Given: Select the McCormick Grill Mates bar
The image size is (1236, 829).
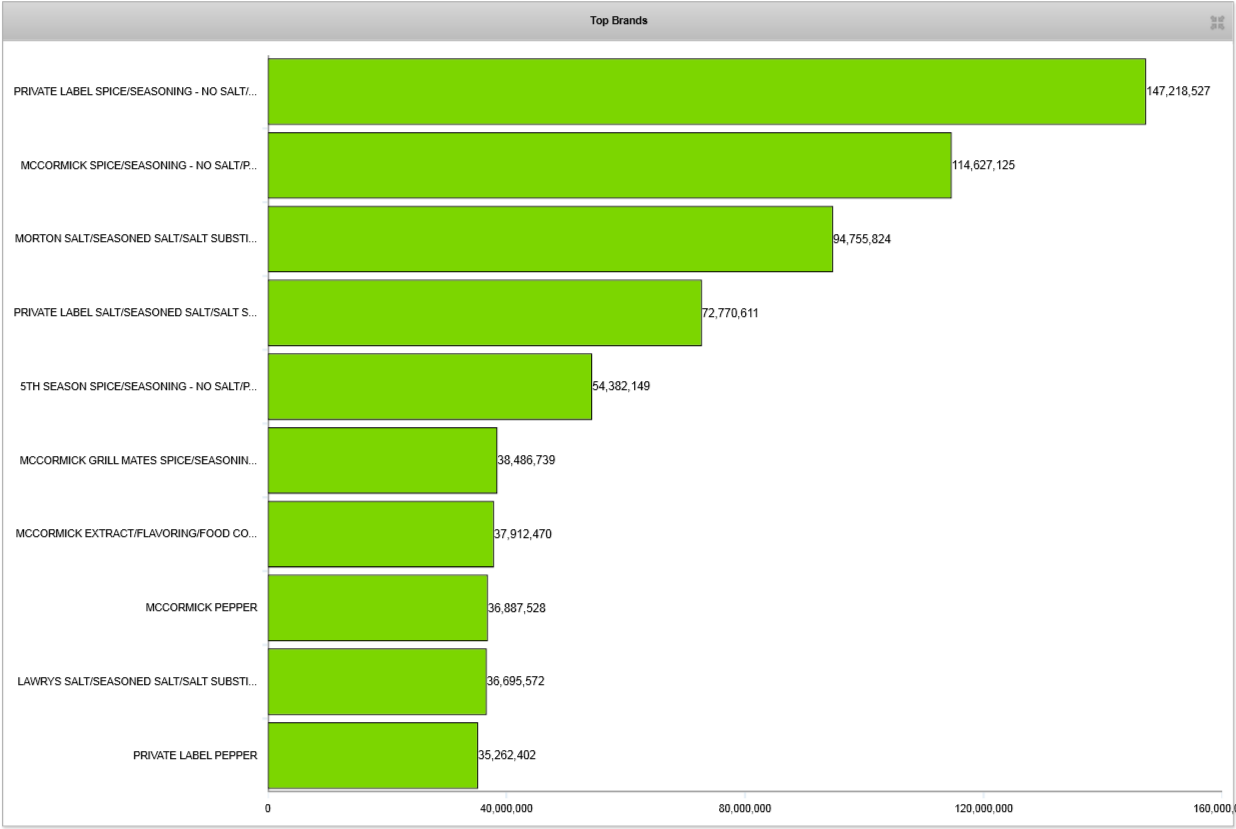Looking at the screenshot, I should pyautogui.click(x=382, y=460).
